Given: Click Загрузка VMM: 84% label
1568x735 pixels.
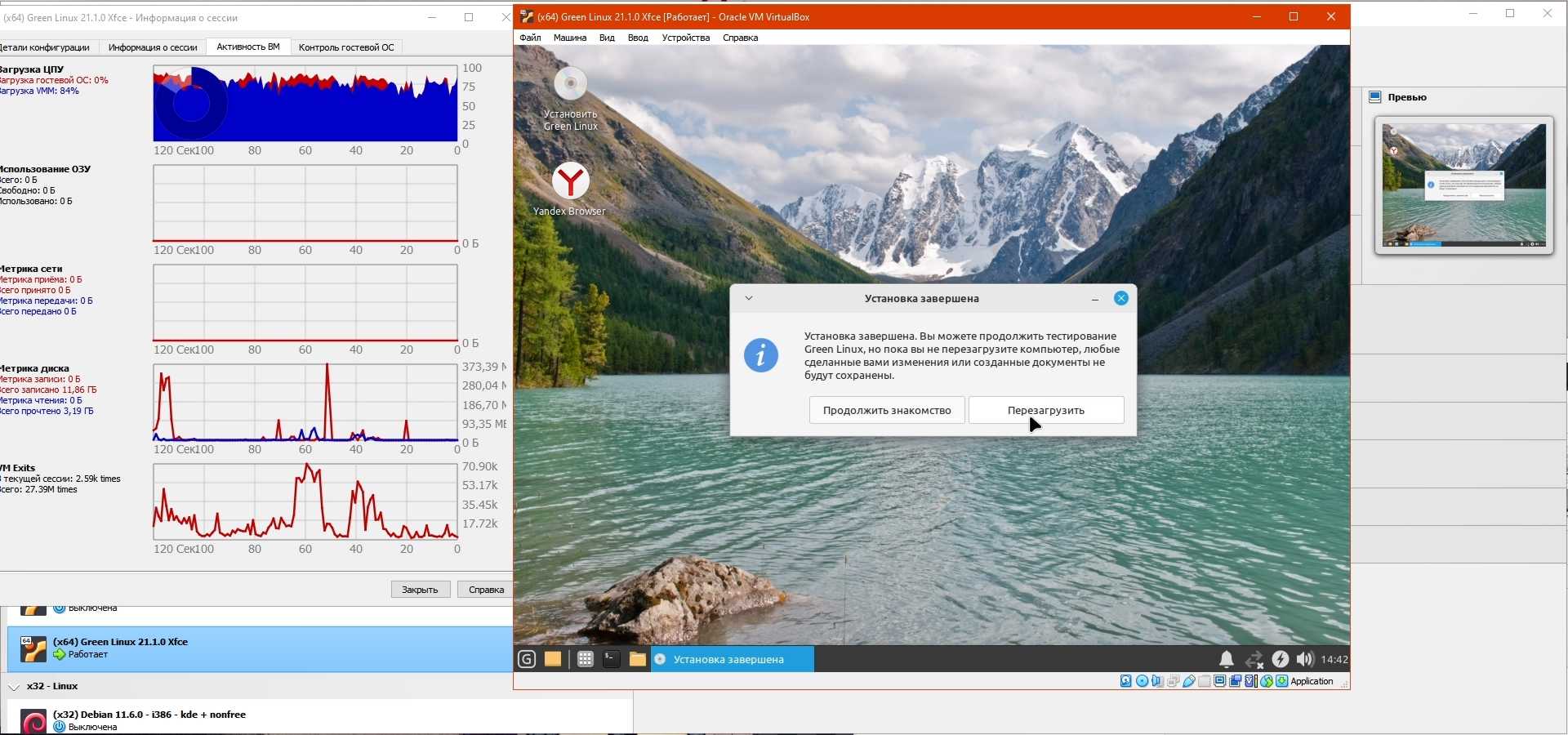Looking at the screenshot, I should pyautogui.click(x=39, y=91).
